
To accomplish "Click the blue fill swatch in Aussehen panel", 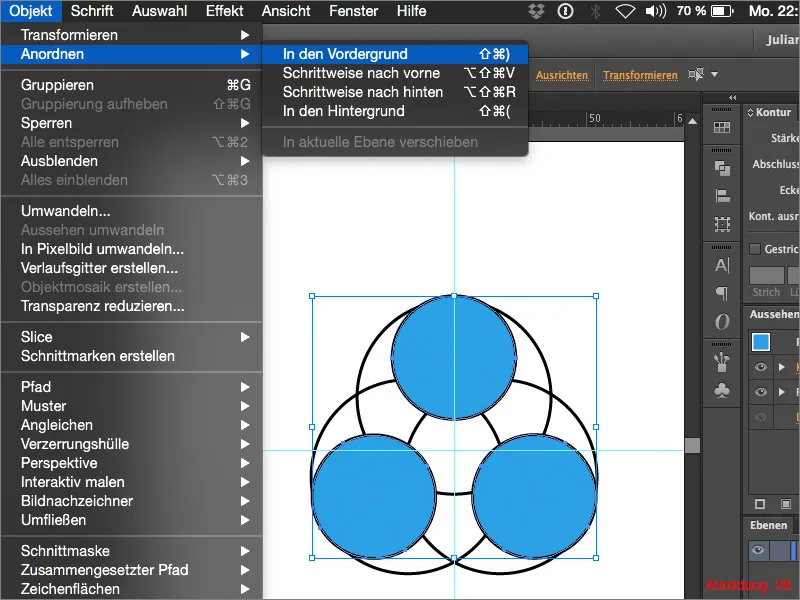I will pos(761,342).
